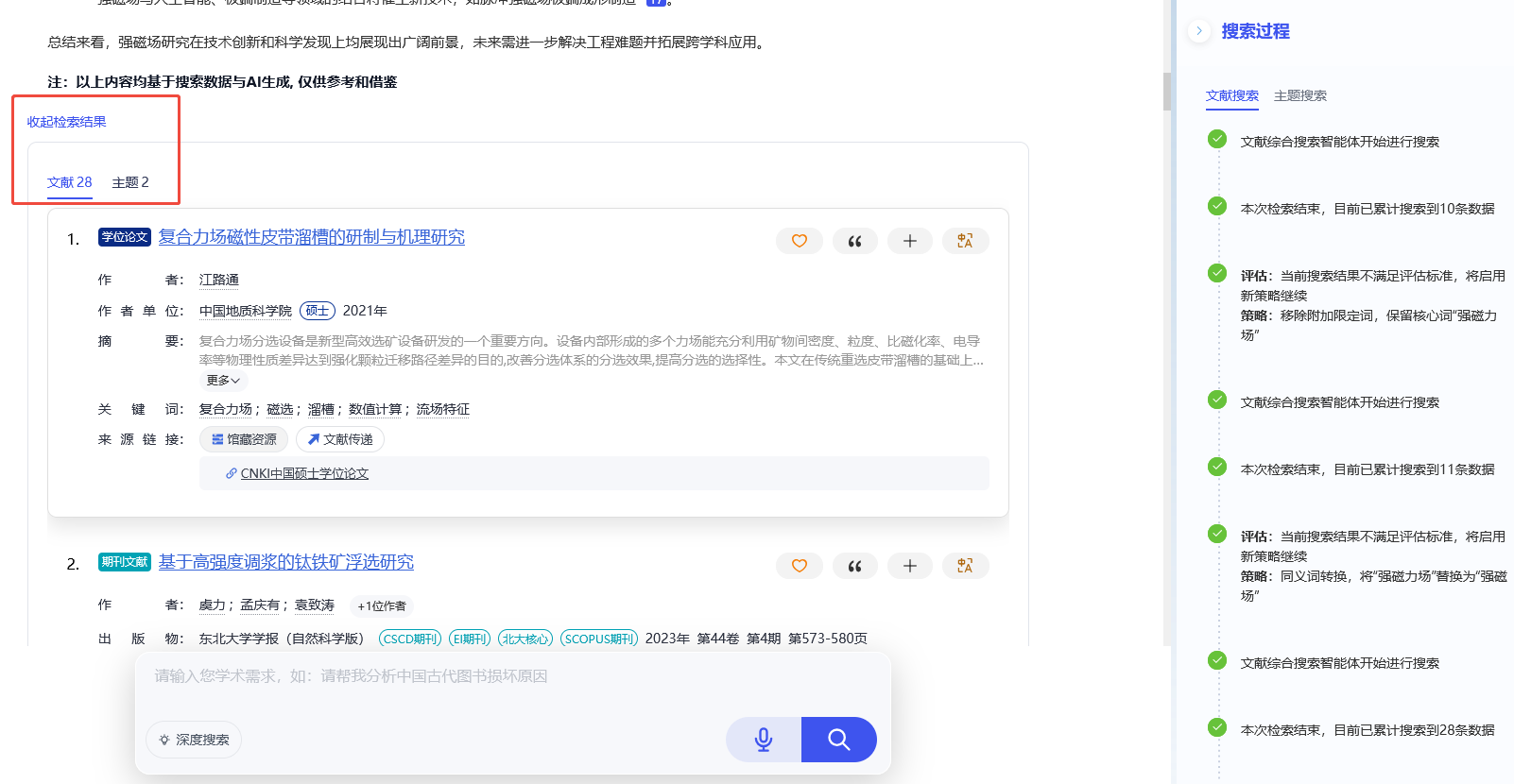The image size is (1514, 784).
Task: Click journal name 东北大学学报（自然科学版）
Action: click(282, 639)
